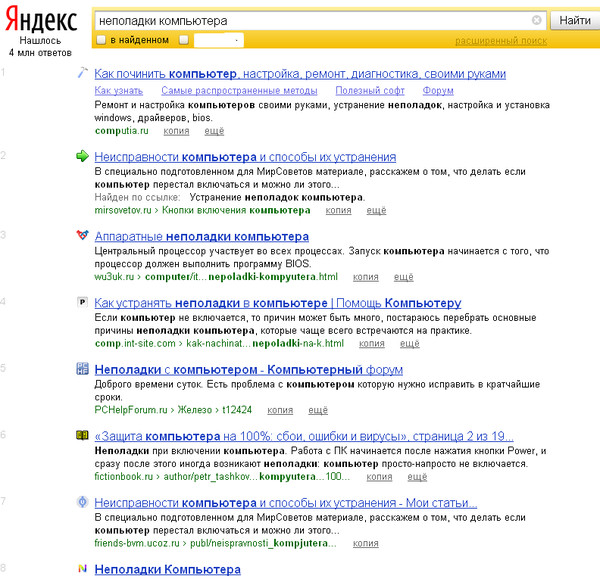Open 'Неполадки с компьютером - Компьютерный форум' result
Viewport: 600px width, 579px height.
click(x=248, y=370)
